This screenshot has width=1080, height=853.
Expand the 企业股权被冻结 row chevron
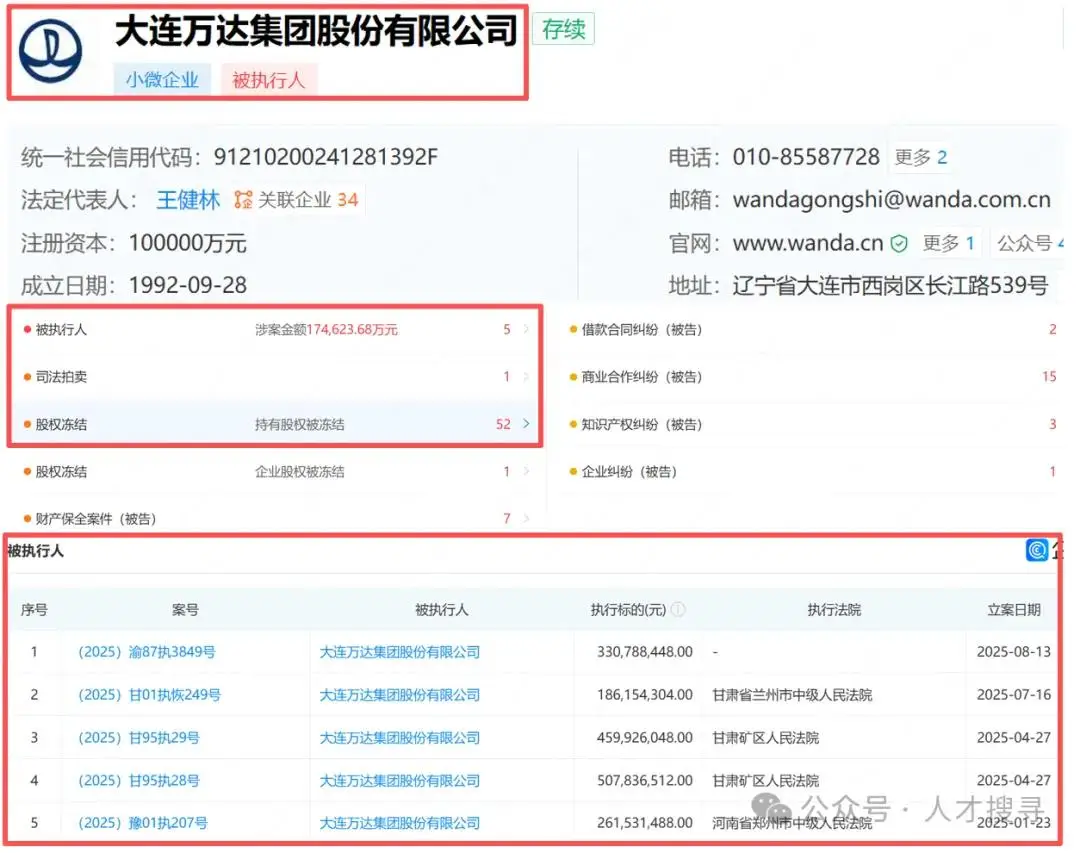(527, 471)
